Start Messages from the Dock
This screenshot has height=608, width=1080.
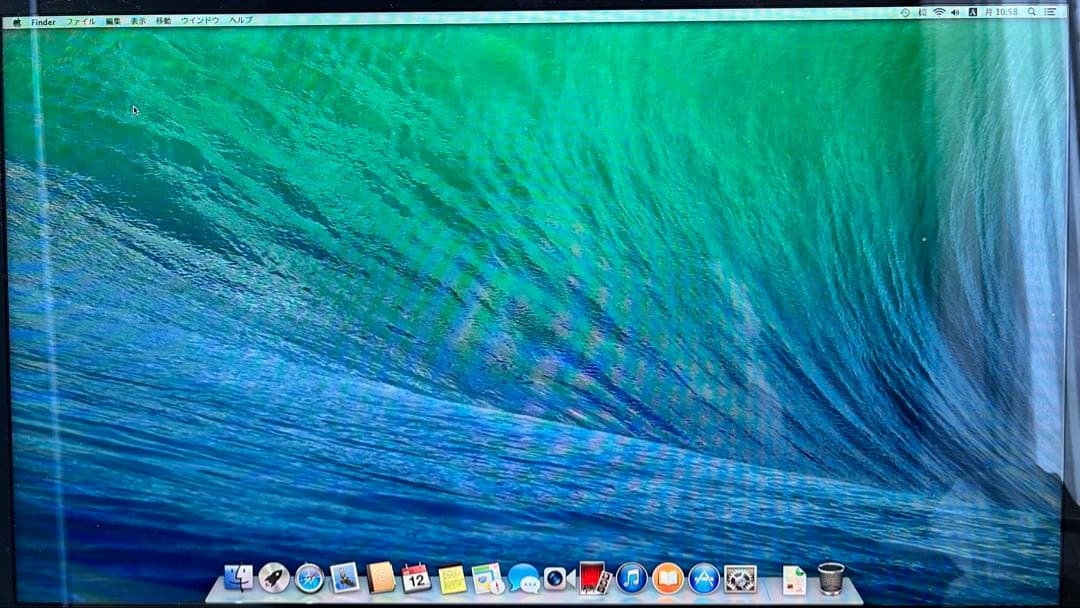click(524, 578)
